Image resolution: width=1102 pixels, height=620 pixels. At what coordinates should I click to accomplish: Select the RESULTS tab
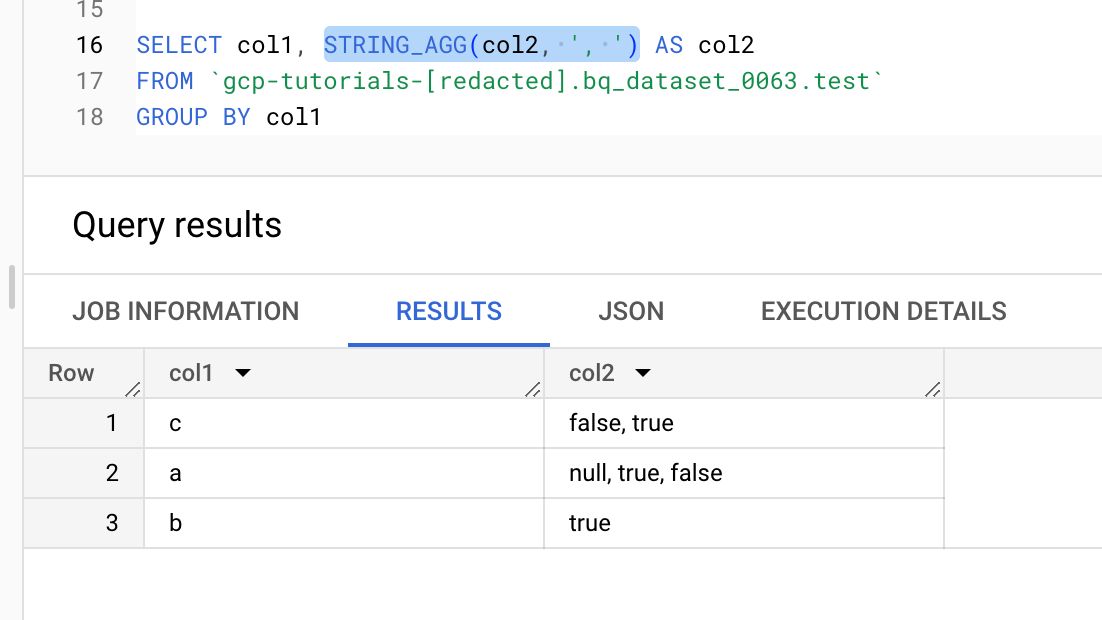(x=448, y=311)
